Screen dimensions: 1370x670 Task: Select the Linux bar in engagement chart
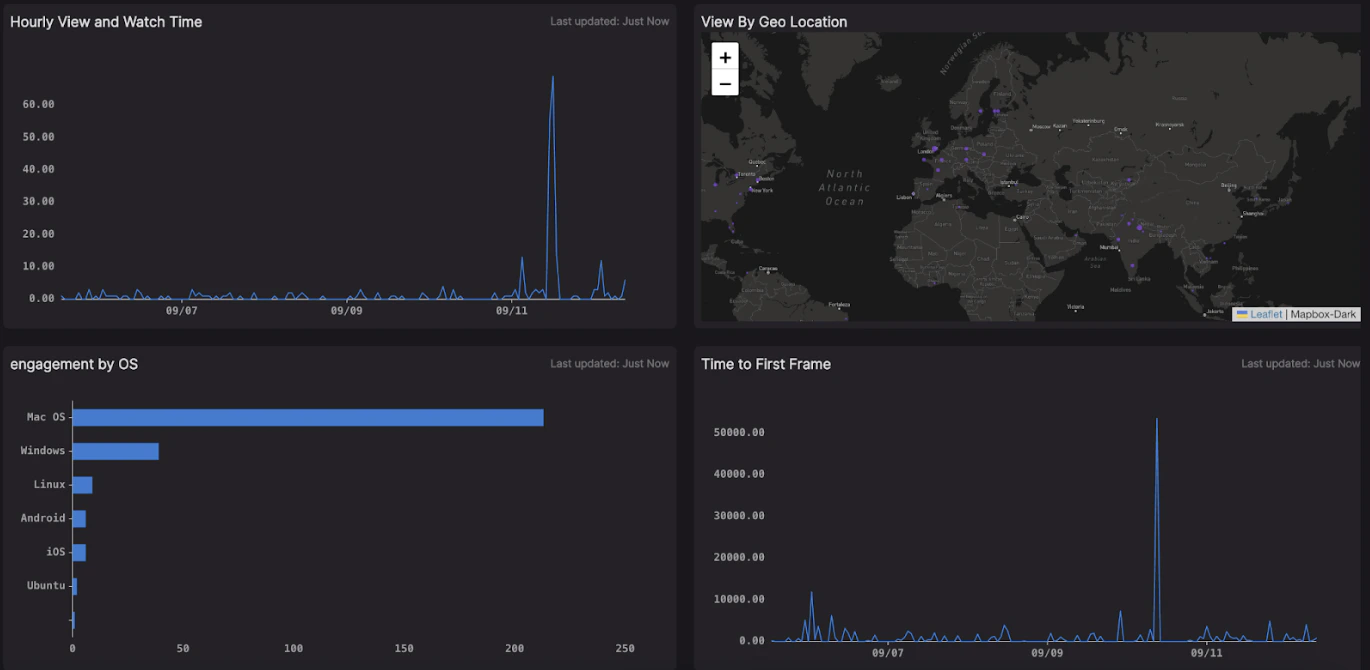click(83, 485)
